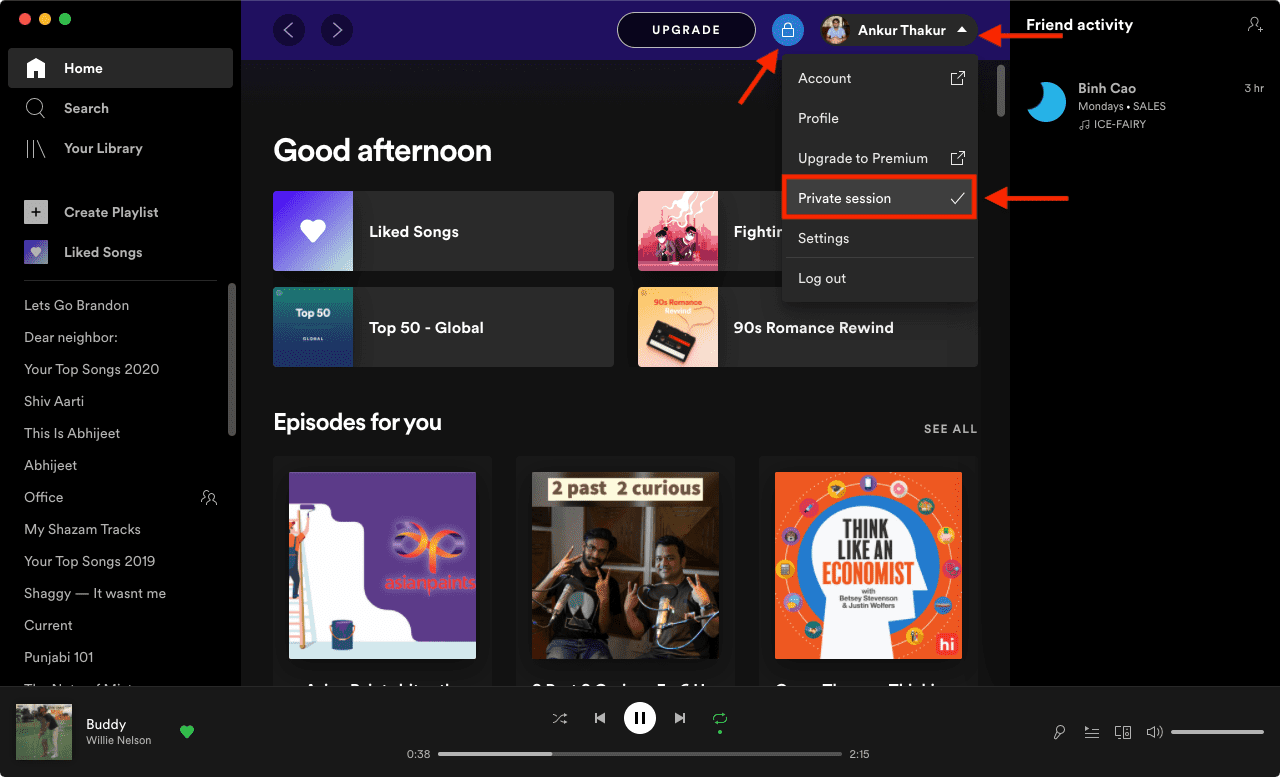This screenshot has width=1280, height=777.
Task: Click ICE-FAIRY in Friend activity
Action: point(1119,125)
